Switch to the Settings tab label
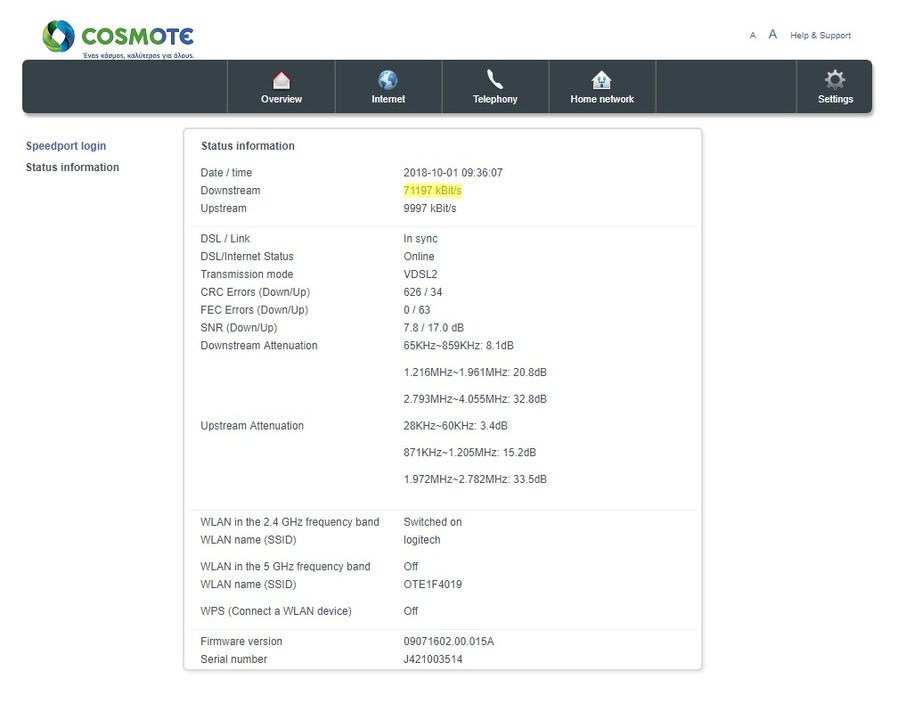This screenshot has width=906, height=720. pos(836,99)
